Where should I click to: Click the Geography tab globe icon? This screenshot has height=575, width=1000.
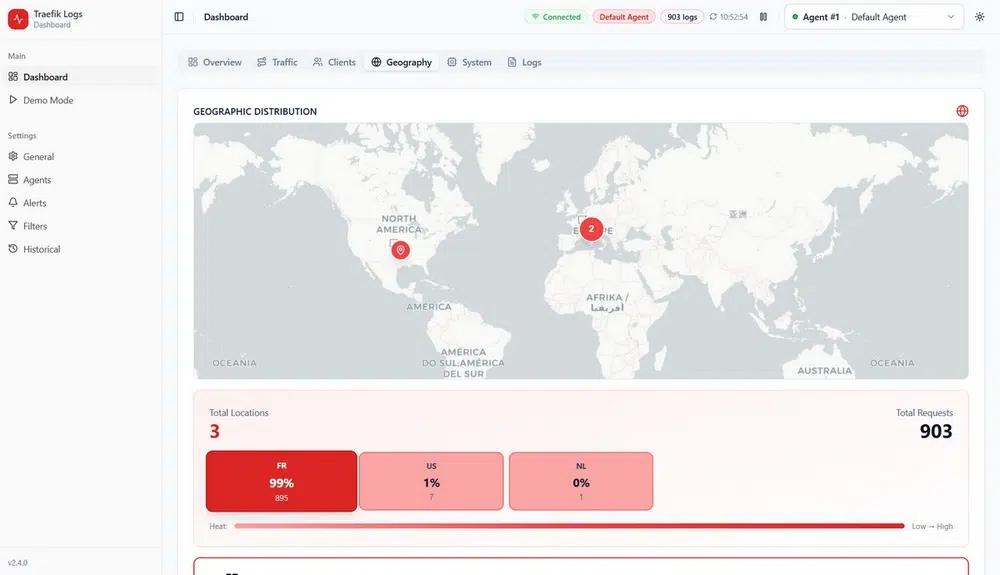[x=376, y=62]
